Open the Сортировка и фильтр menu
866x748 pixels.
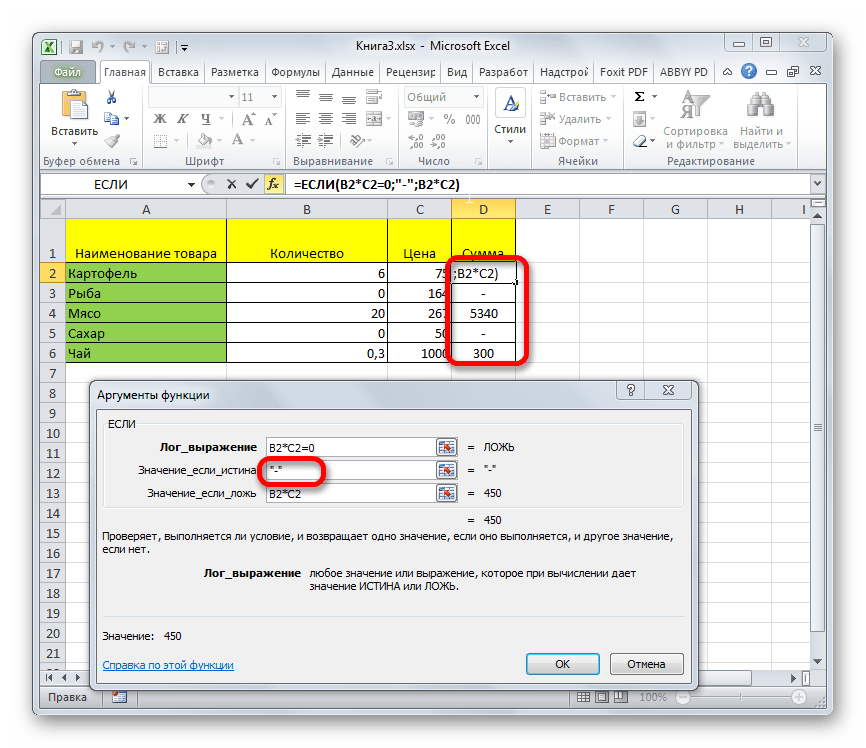click(x=694, y=120)
